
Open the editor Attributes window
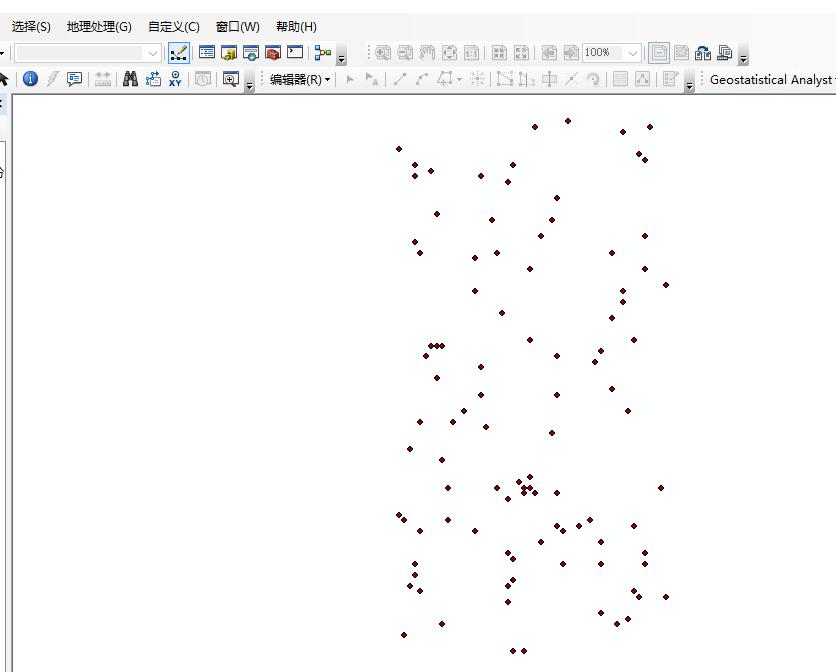point(620,79)
